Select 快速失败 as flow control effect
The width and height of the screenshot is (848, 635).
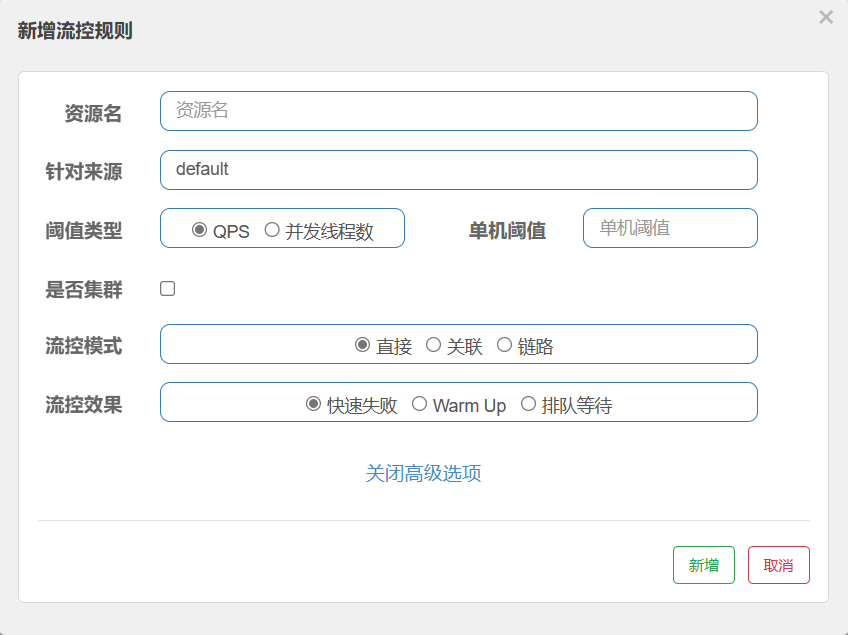click(x=313, y=404)
